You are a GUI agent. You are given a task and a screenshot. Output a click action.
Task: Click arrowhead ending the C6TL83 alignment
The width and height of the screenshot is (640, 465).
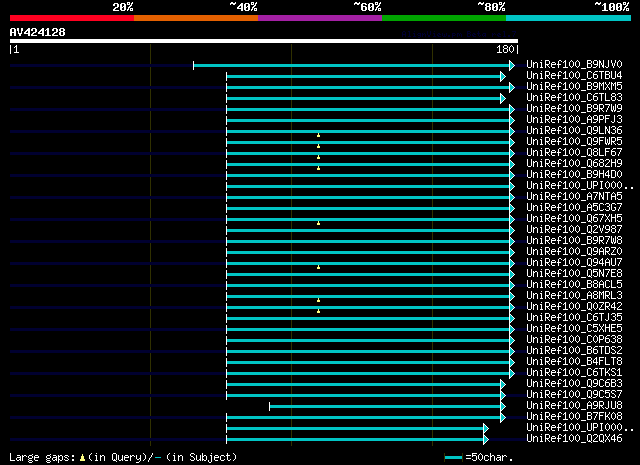click(x=503, y=98)
